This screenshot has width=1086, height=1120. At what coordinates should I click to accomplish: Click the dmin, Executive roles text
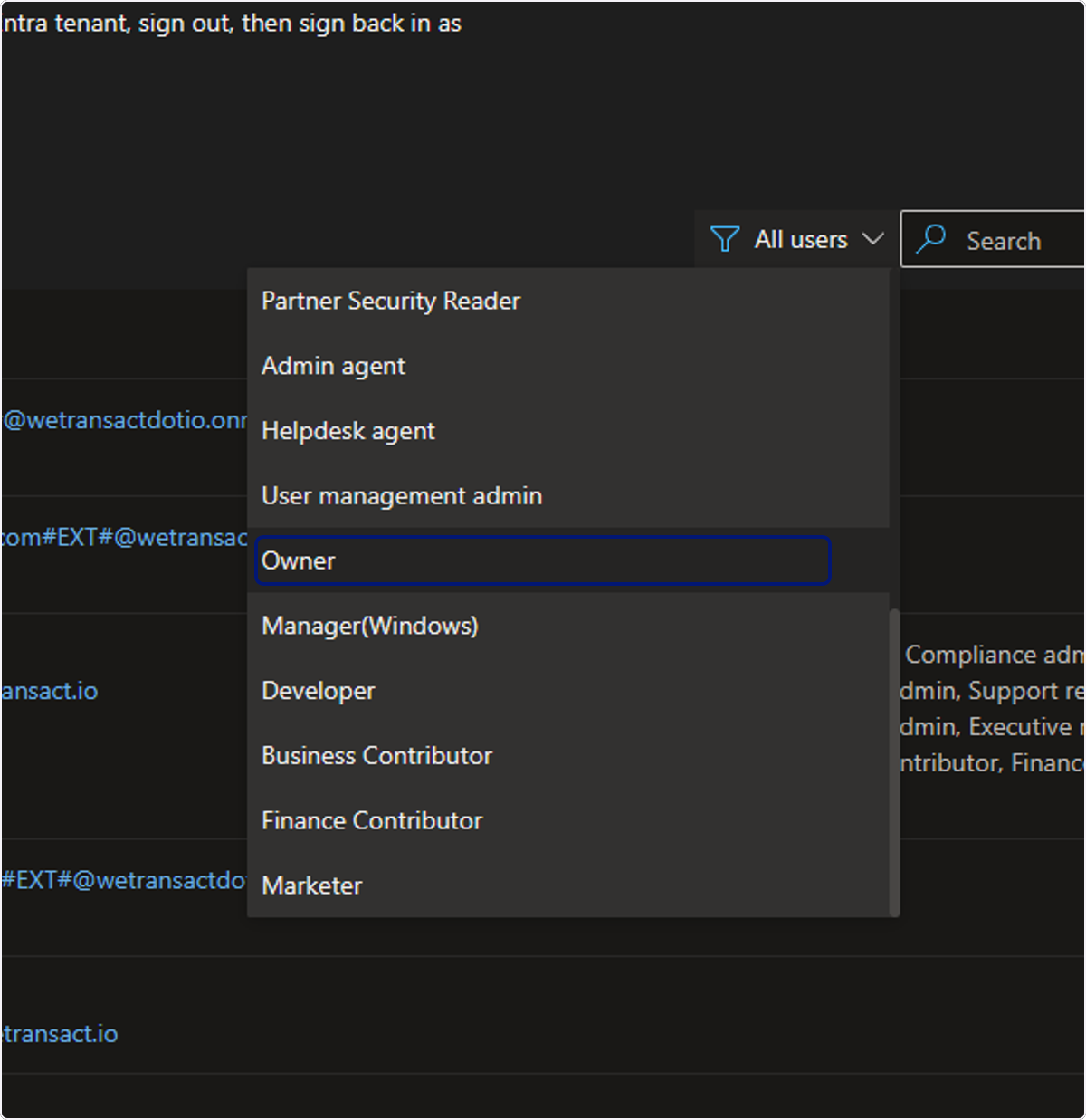992,727
